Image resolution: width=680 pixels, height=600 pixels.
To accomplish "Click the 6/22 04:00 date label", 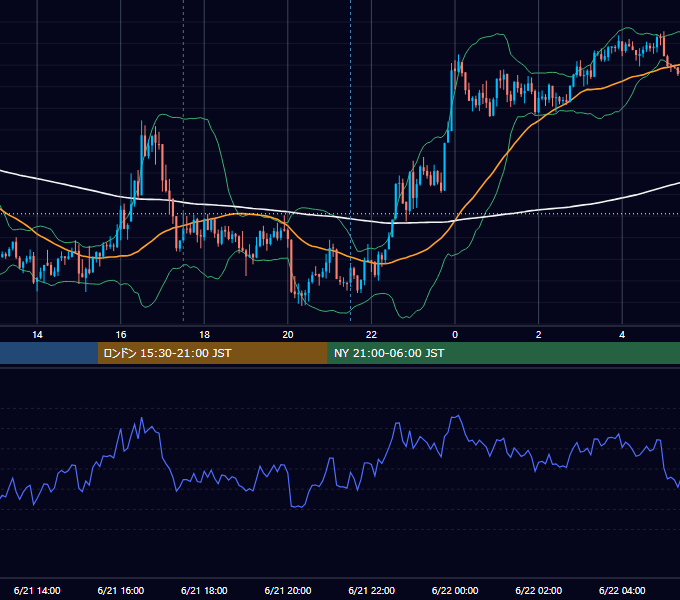I will point(622,590).
